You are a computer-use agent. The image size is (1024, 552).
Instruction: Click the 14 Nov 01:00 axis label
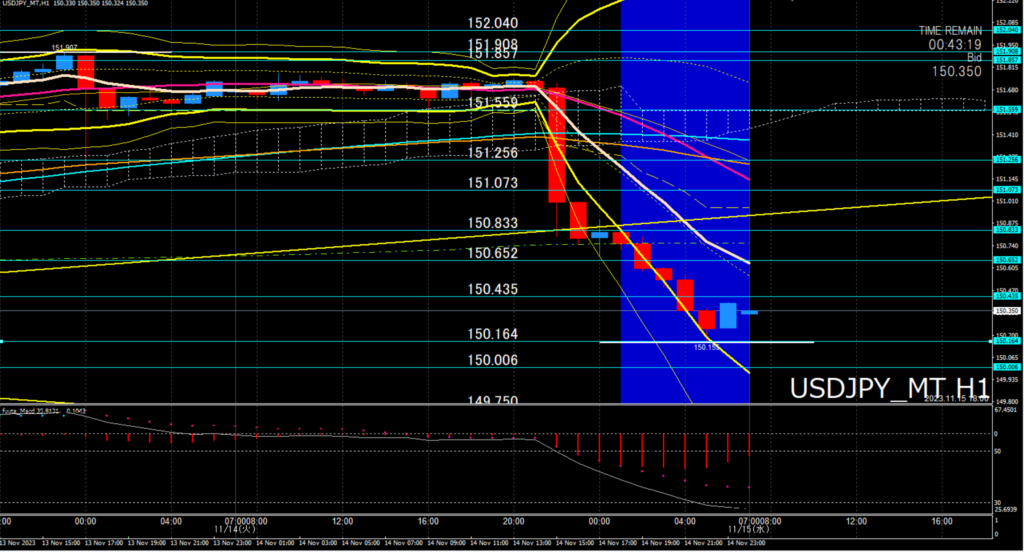tap(275, 543)
